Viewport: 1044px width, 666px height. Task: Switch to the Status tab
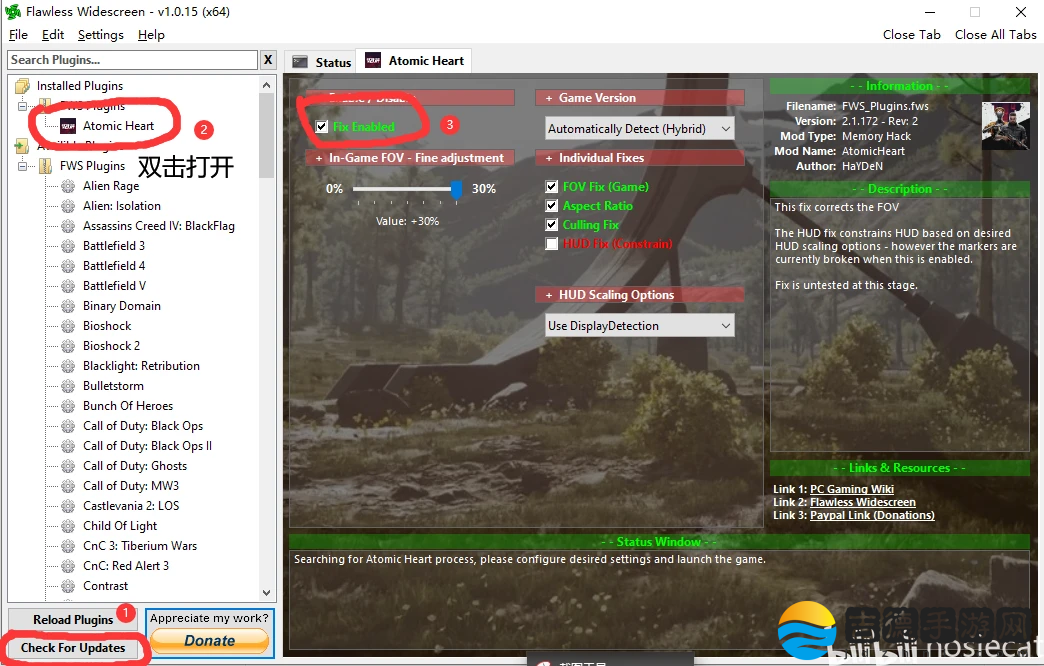(x=322, y=62)
